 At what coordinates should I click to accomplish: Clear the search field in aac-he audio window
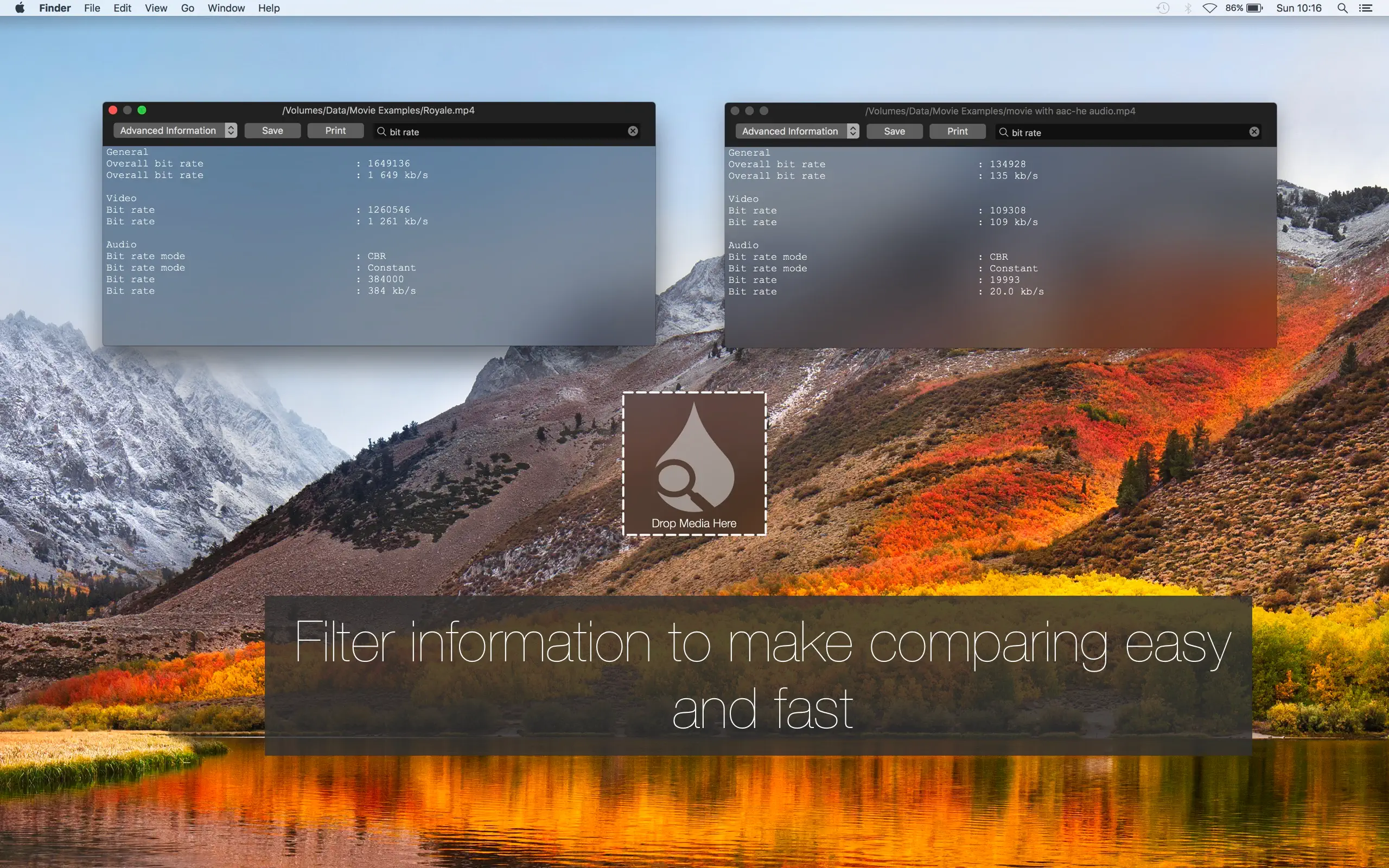(1254, 131)
